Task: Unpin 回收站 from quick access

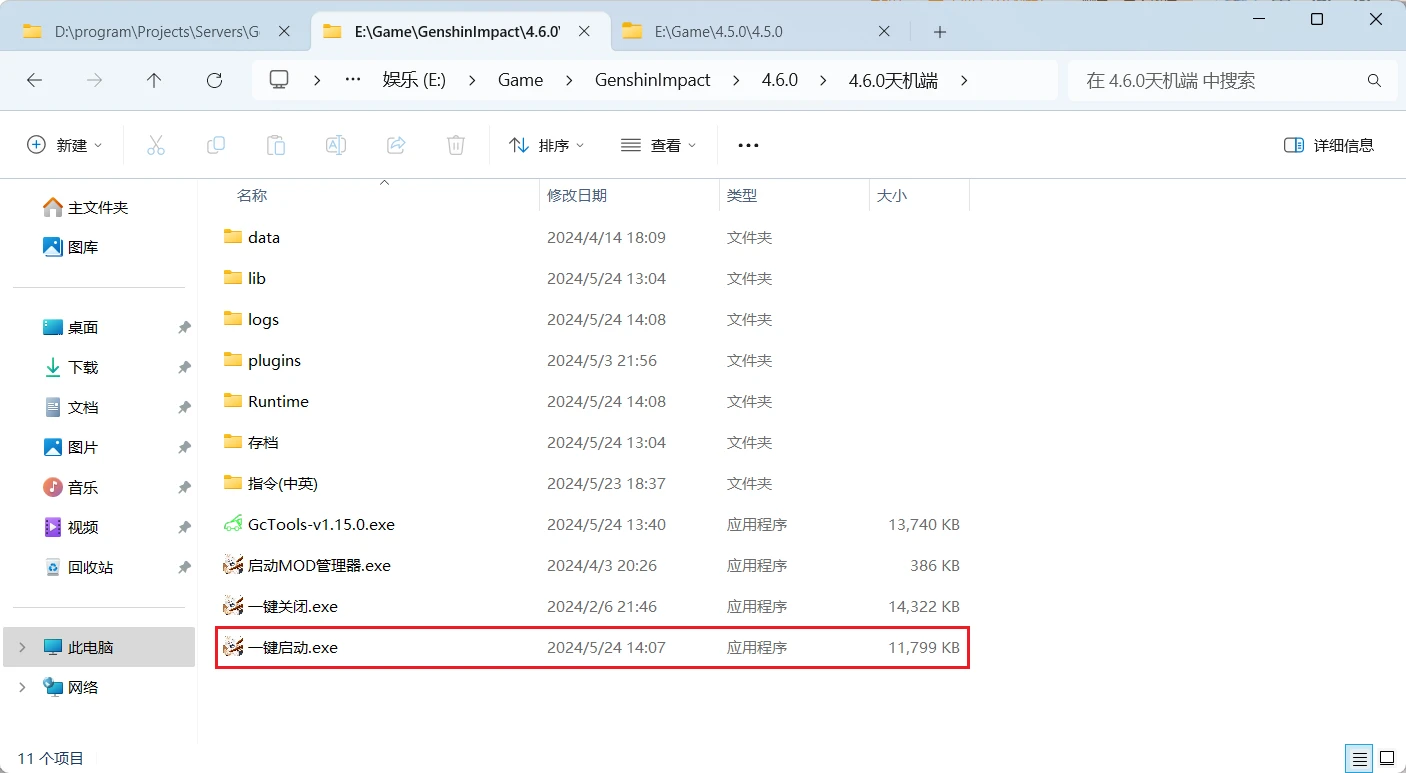Action: click(x=184, y=567)
